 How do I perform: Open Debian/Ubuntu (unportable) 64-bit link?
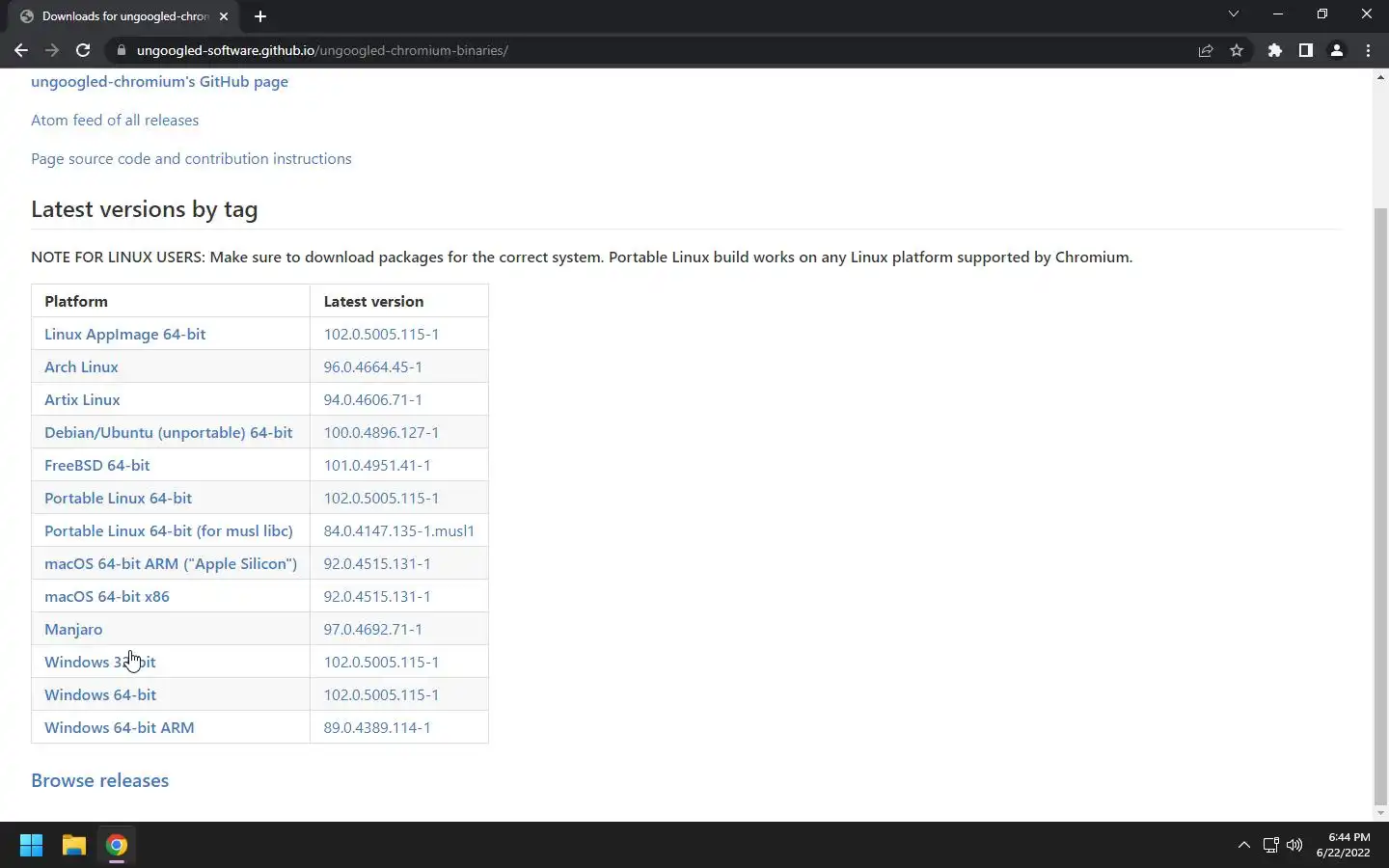coord(168,433)
